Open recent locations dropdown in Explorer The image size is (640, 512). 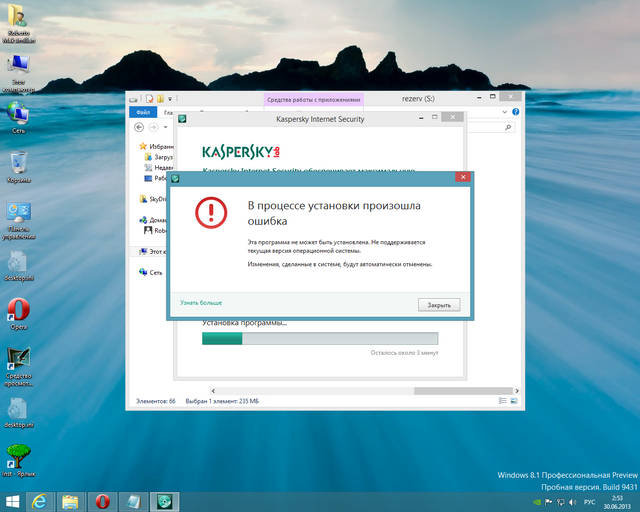click(165, 127)
